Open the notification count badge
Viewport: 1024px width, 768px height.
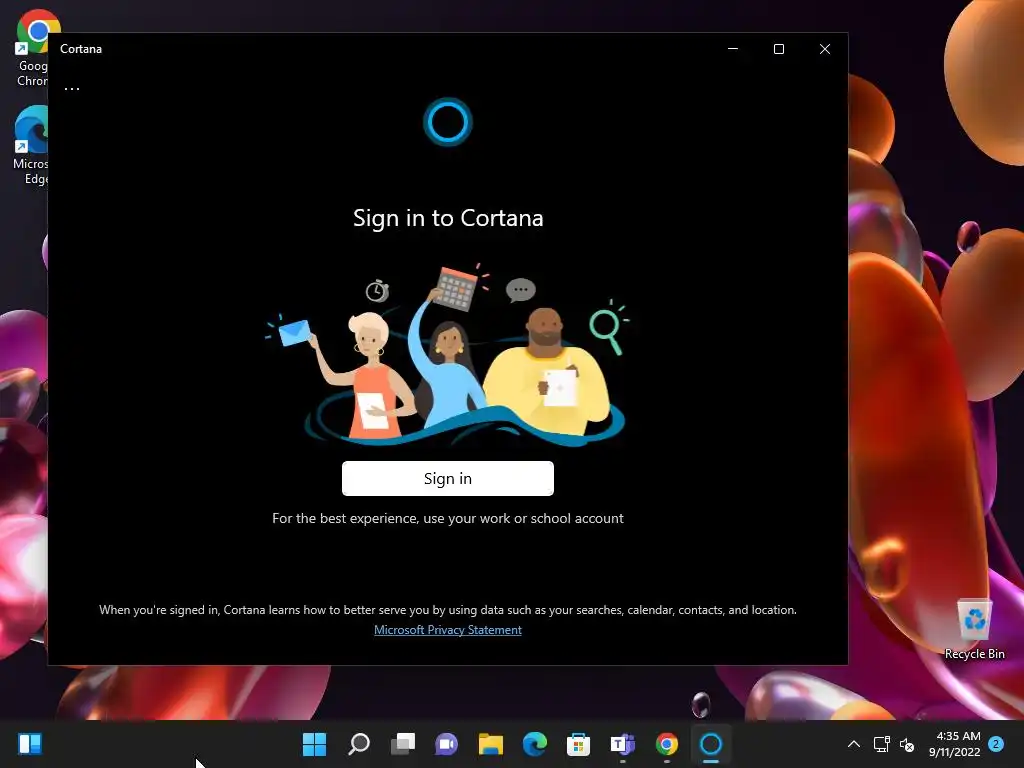tap(996, 744)
